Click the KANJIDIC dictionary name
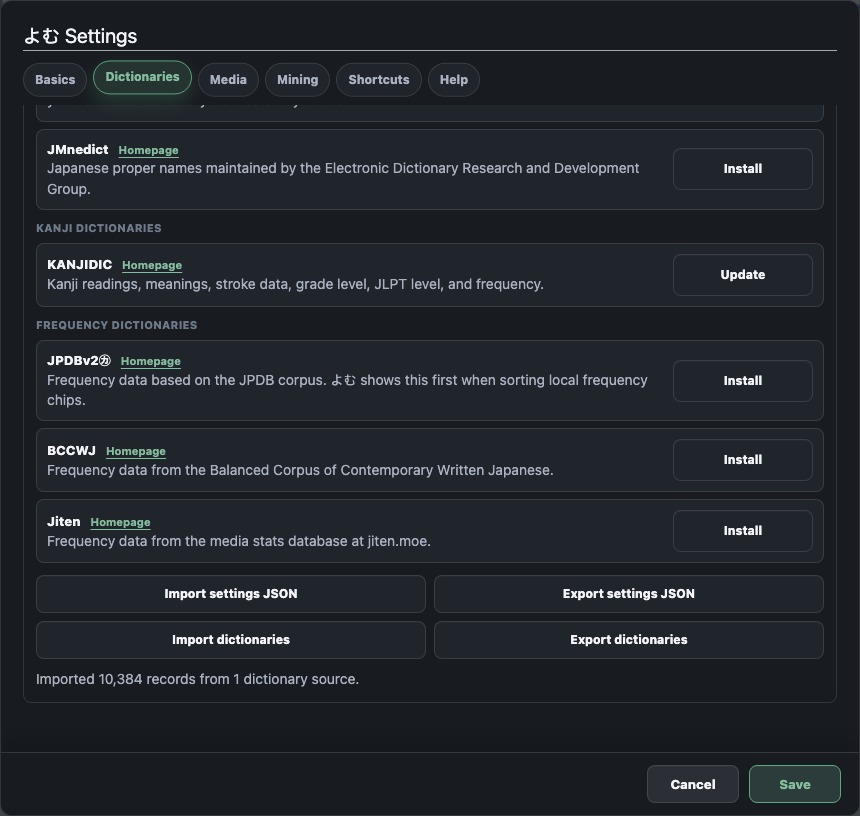This screenshot has width=860, height=816. click(x=80, y=265)
